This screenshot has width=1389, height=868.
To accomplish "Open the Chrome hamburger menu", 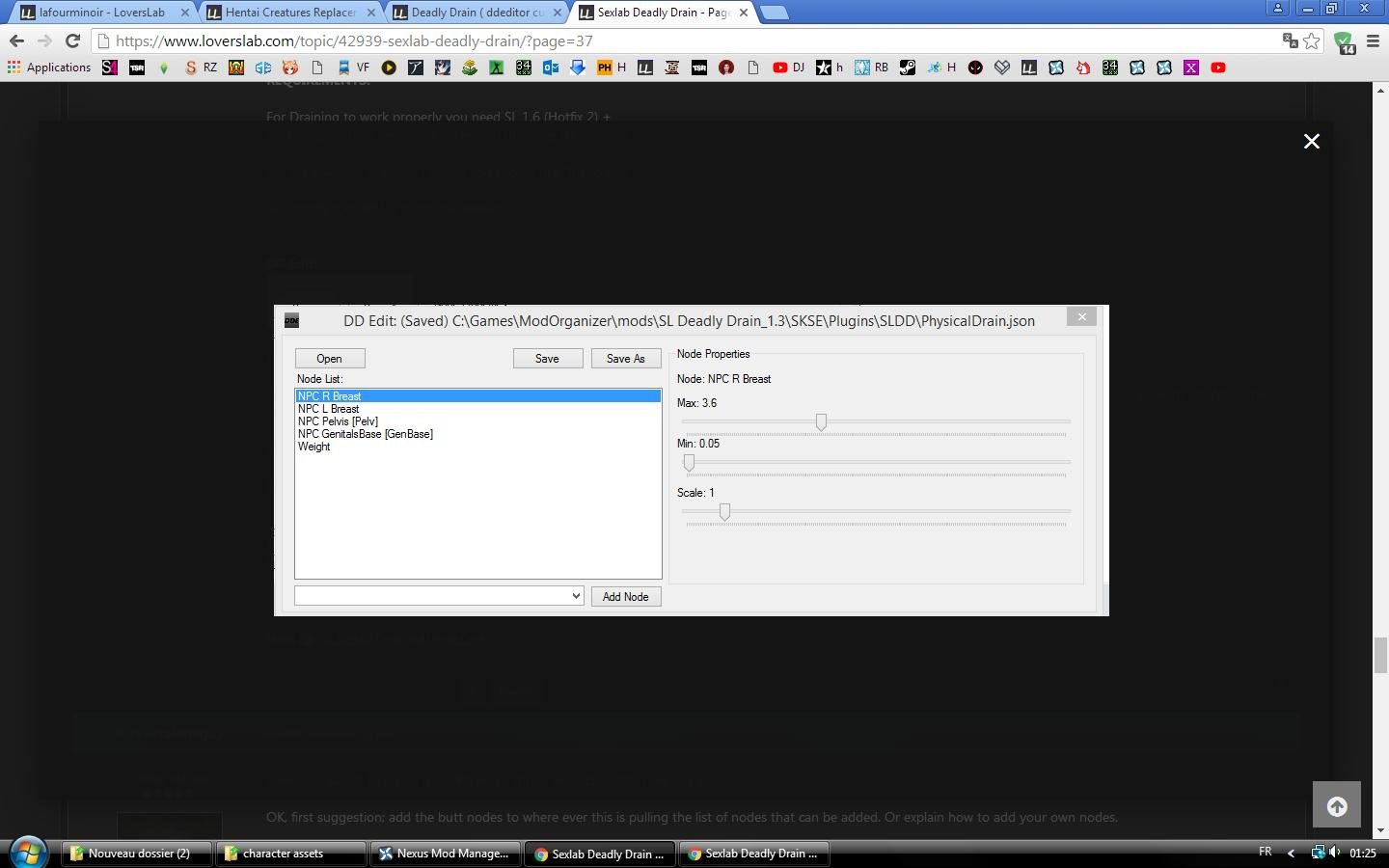I will coord(1374,41).
